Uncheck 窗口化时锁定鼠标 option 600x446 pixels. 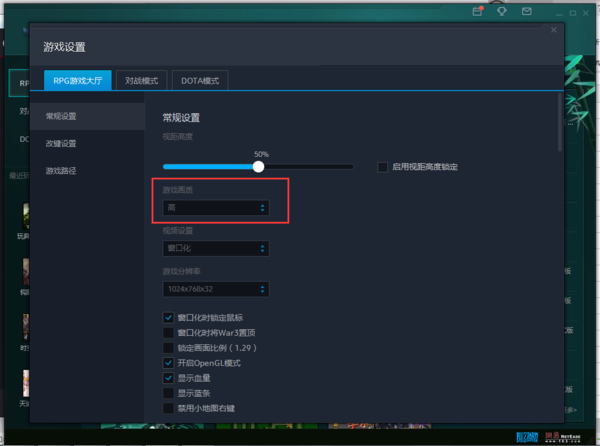click(168, 317)
